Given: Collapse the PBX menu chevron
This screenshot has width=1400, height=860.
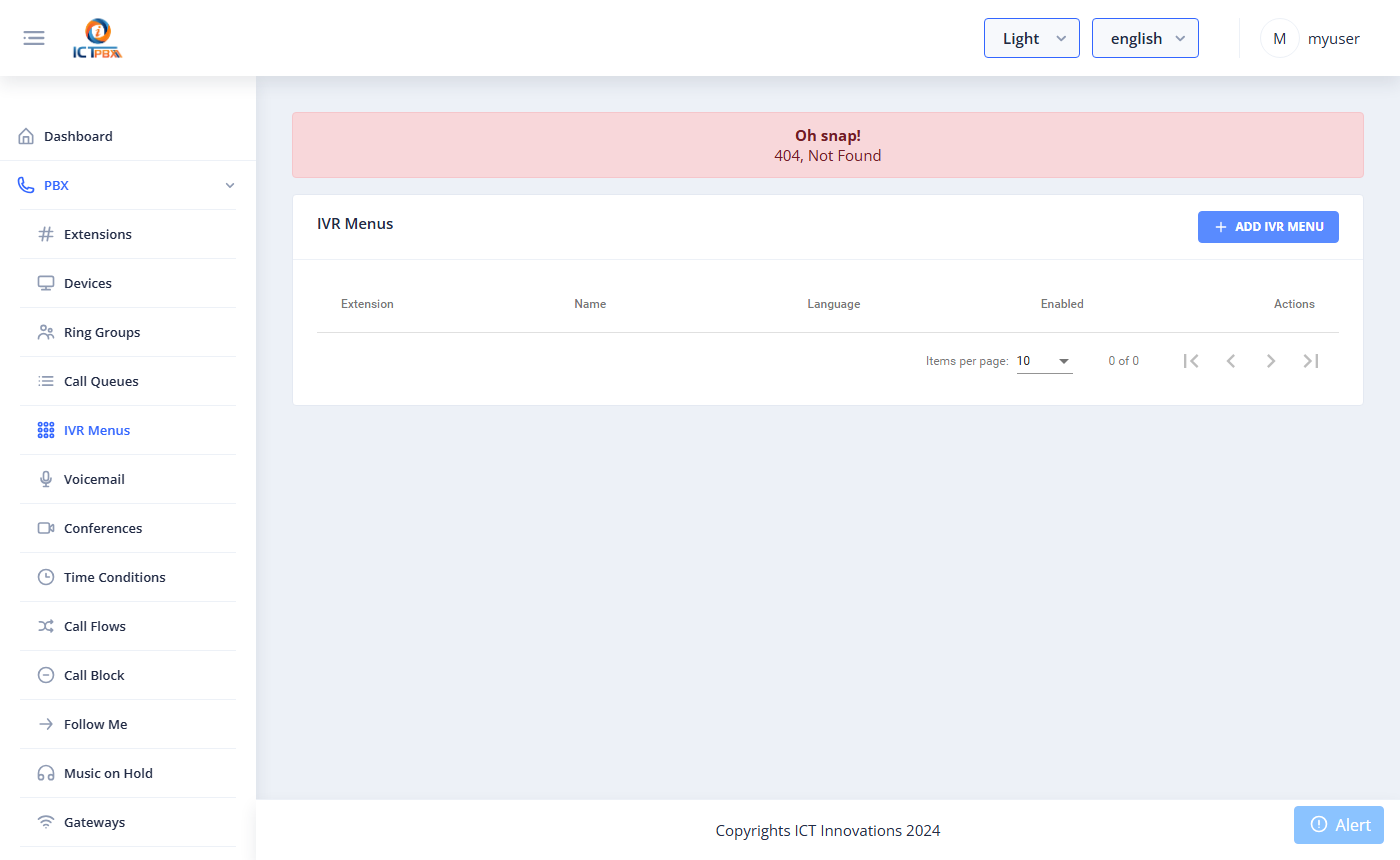Looking at the screenshot, I should pyautogui.click(x=230, y=185).
